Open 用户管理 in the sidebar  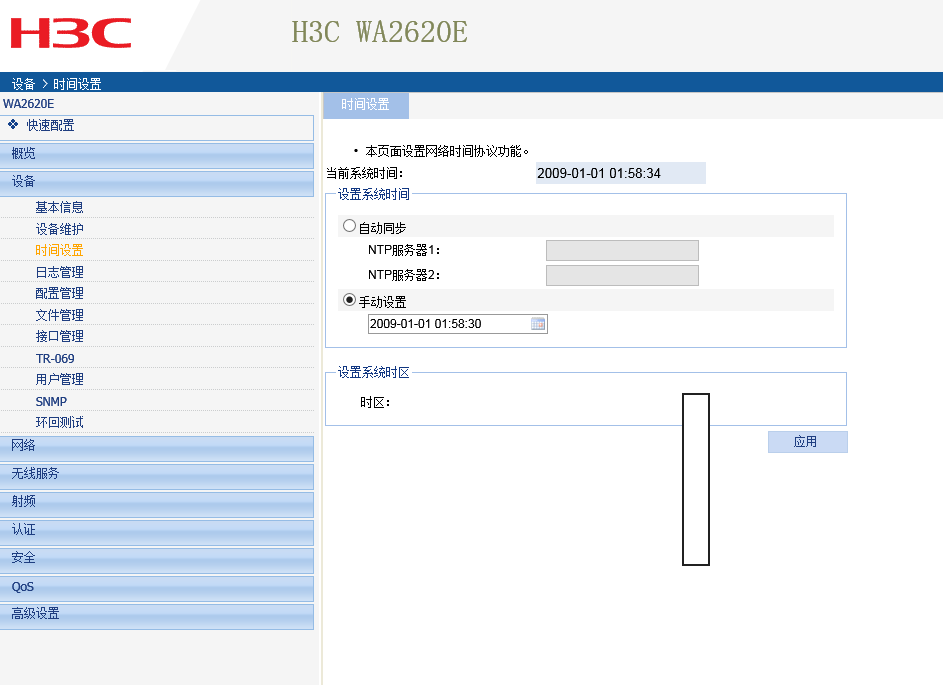(x=59, y=379)
